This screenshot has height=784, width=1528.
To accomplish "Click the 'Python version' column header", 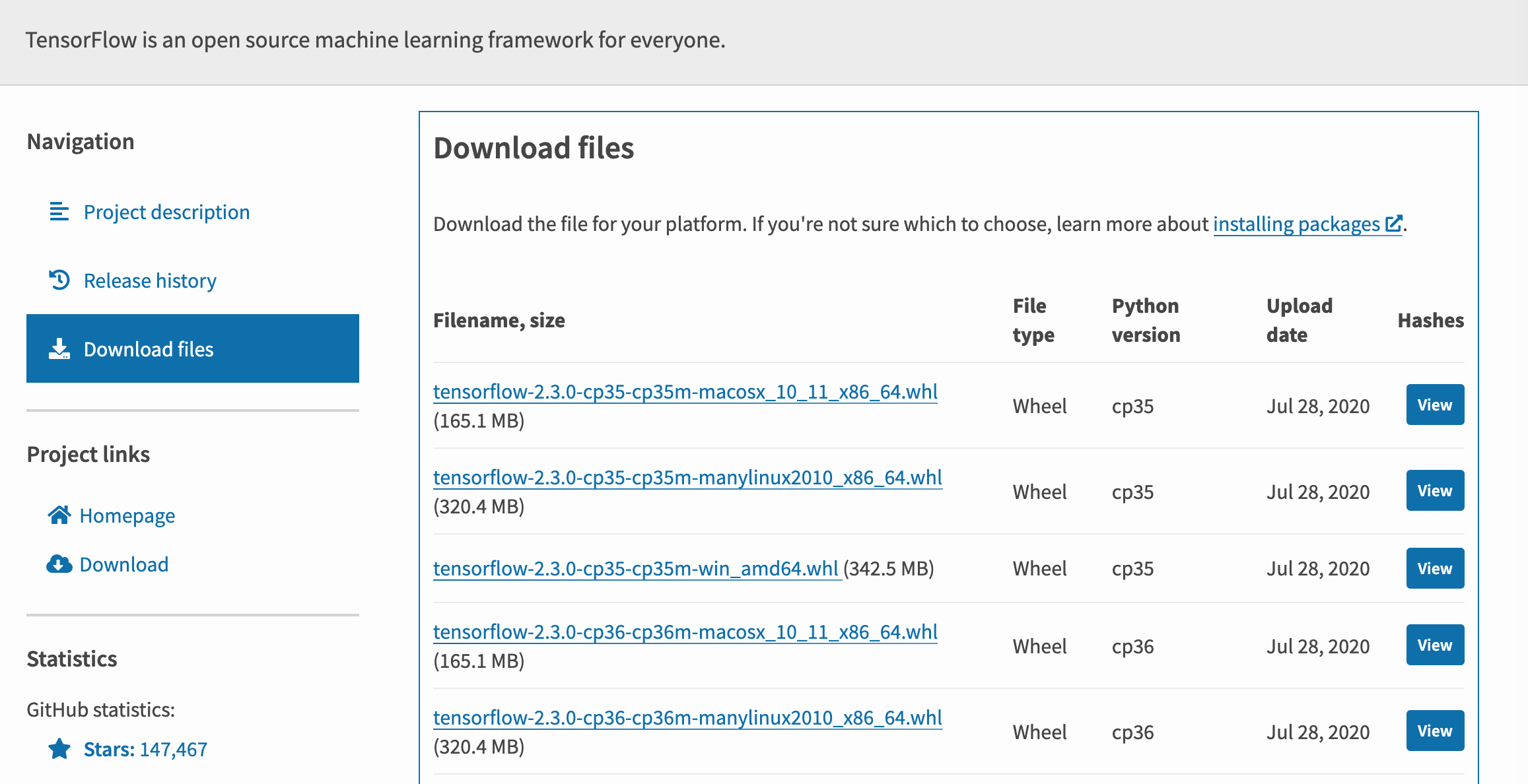I will coord(1146,320).
